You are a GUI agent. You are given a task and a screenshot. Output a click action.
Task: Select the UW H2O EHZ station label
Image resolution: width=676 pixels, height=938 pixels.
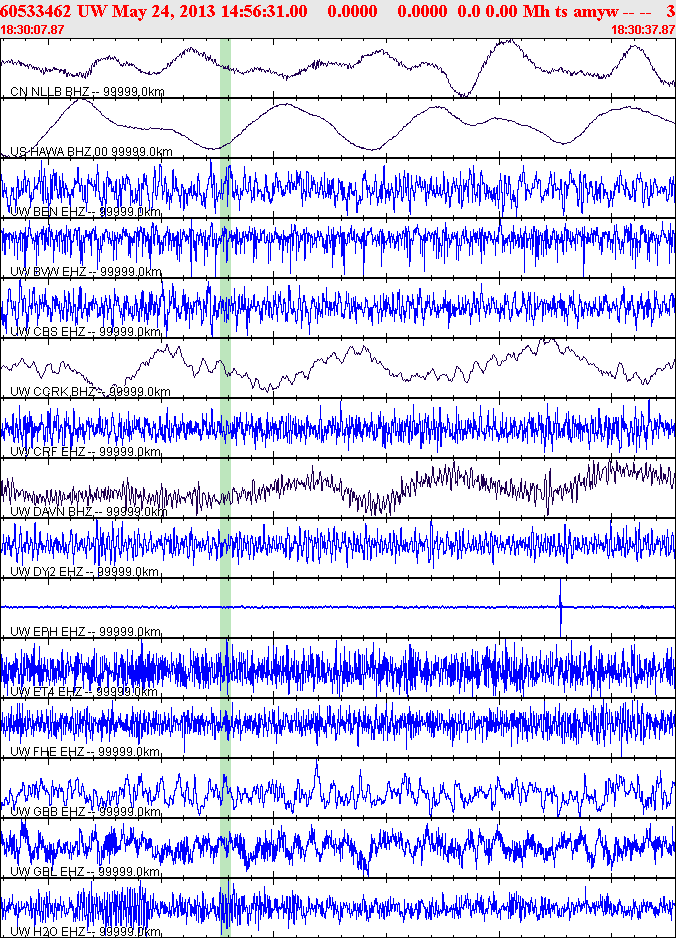pyautogui.click(x=86, y=931)
